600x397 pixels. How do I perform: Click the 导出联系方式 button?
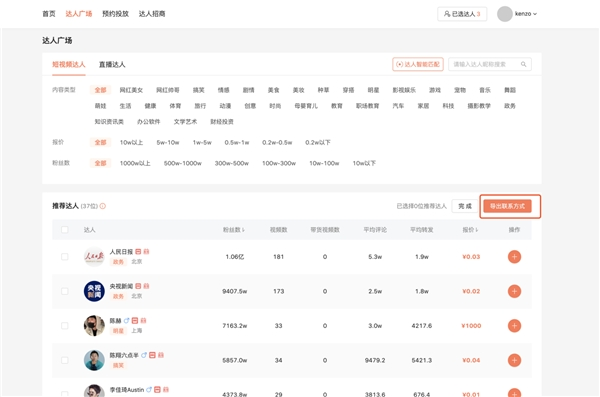tap(507, 206)
